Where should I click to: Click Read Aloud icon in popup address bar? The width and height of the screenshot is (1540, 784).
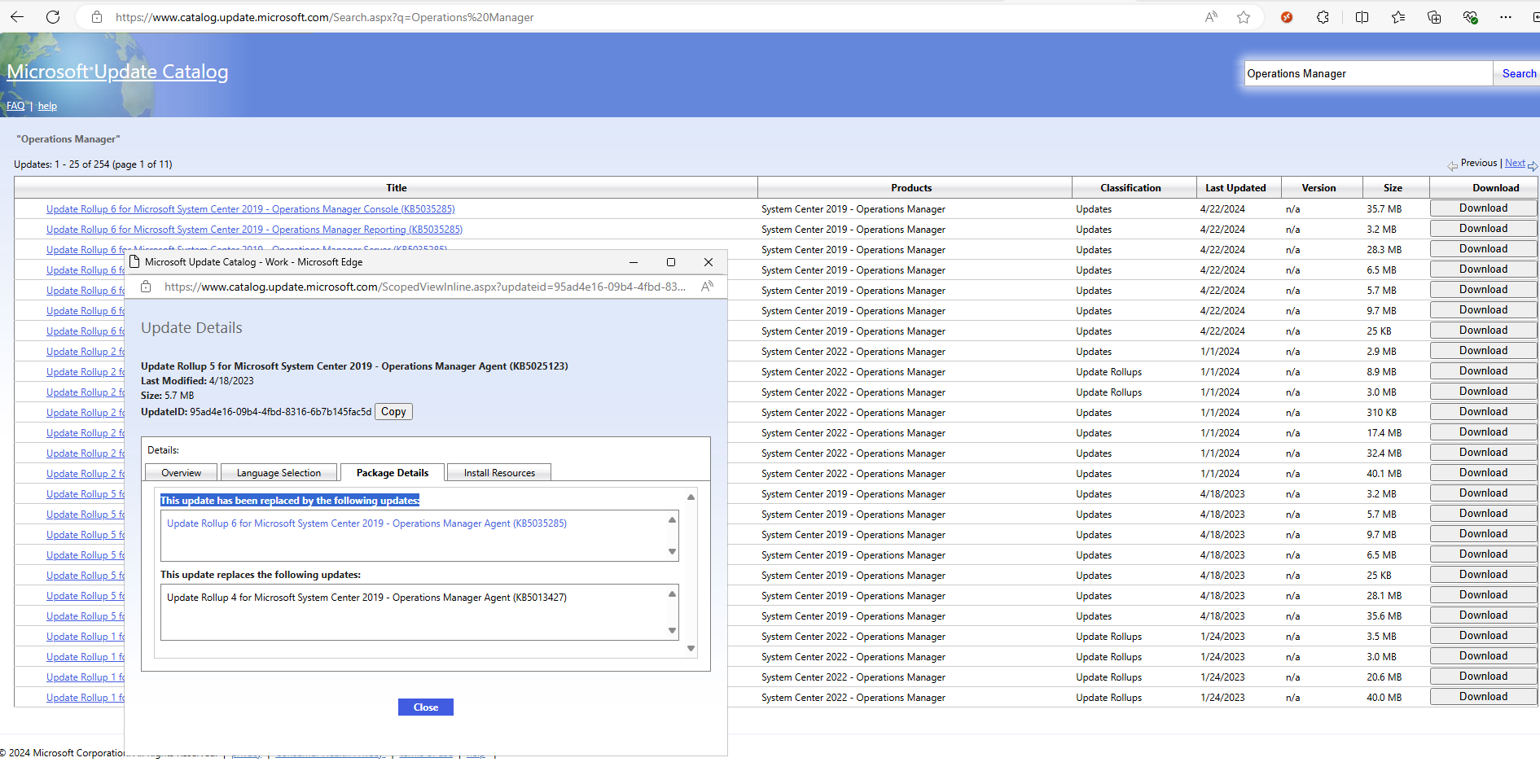pyautogui.click(x=707, y=287)
